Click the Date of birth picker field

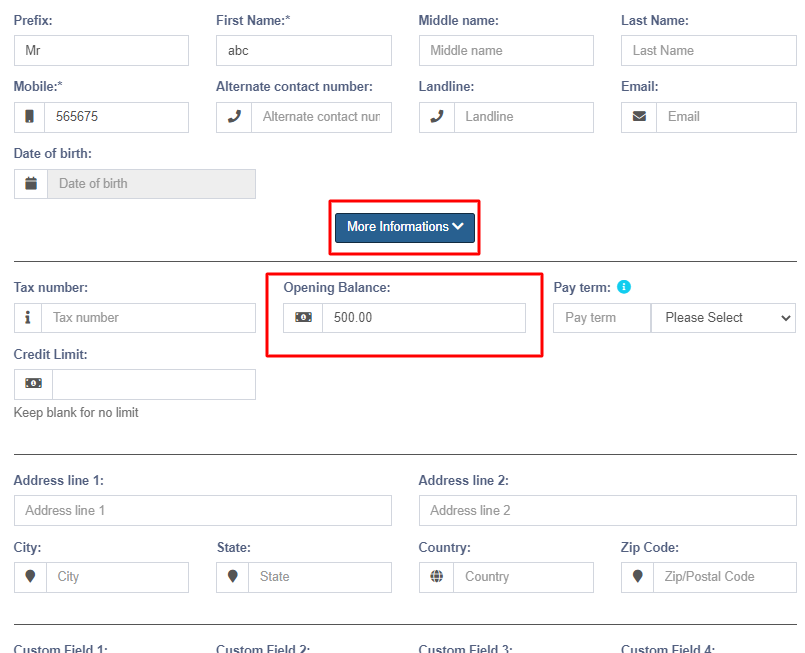[x=150, y=184]
